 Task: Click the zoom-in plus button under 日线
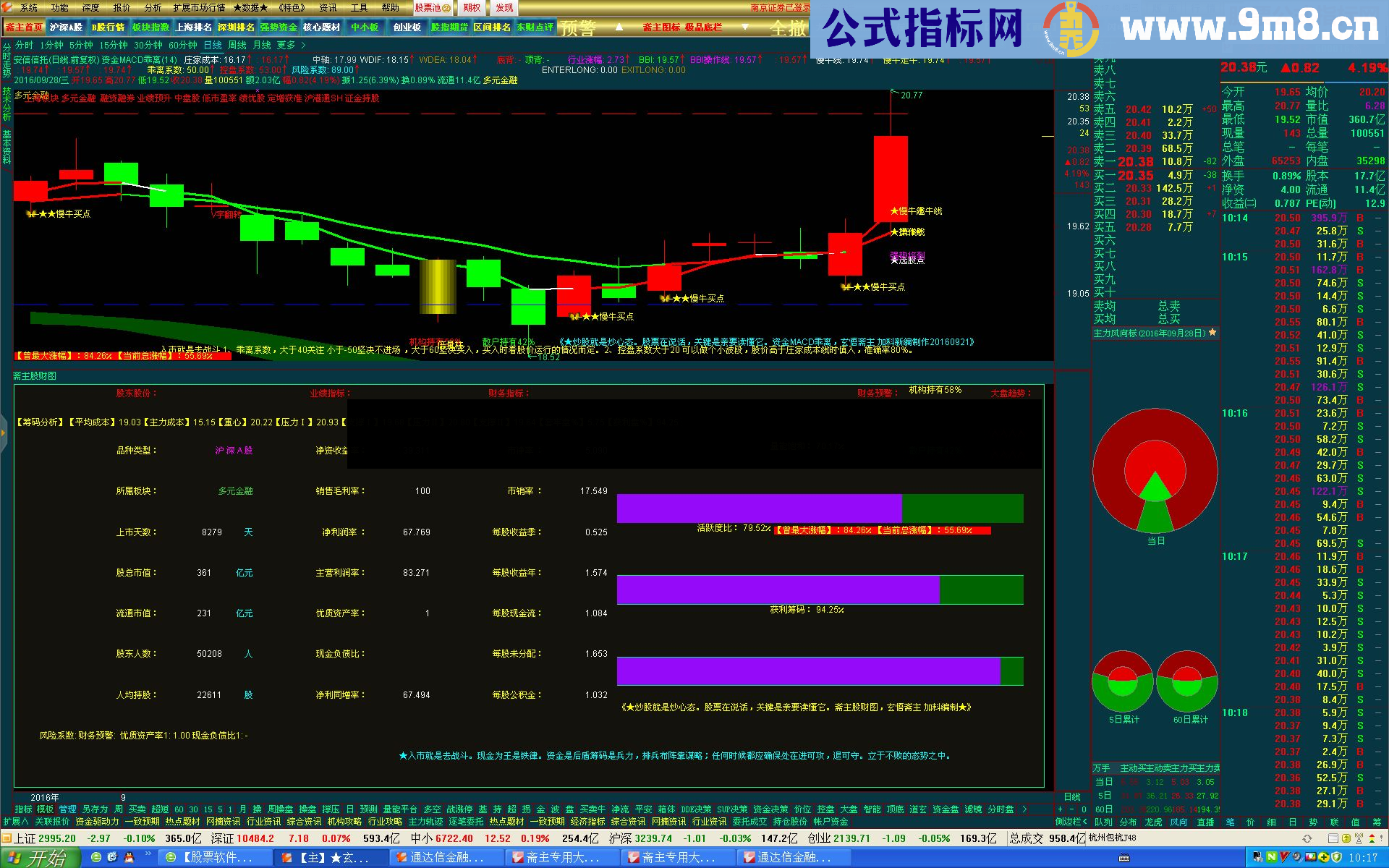pyautogui.click(x=1060, y=809)
